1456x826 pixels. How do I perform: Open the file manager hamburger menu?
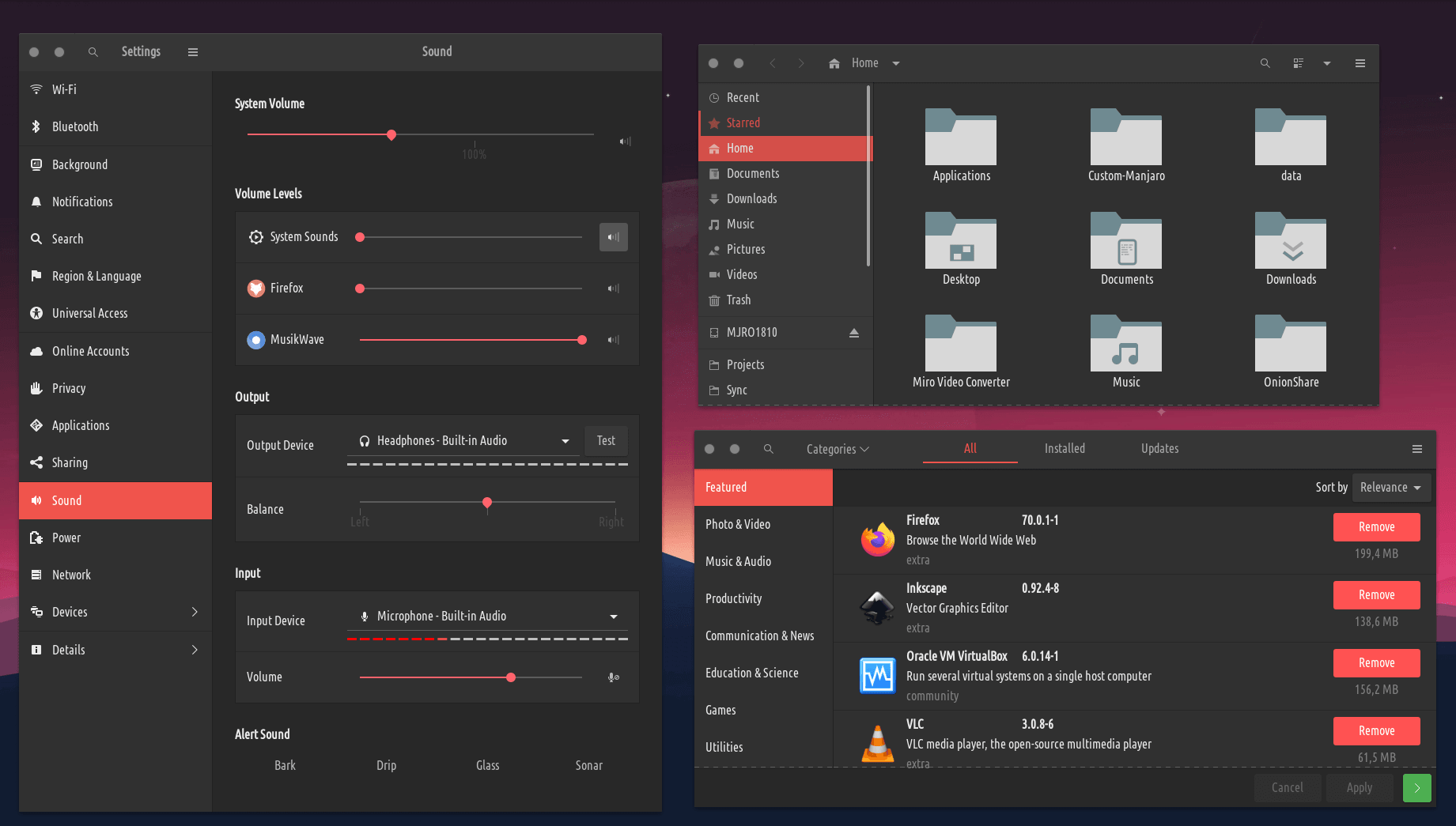[x=1360, y=63]
